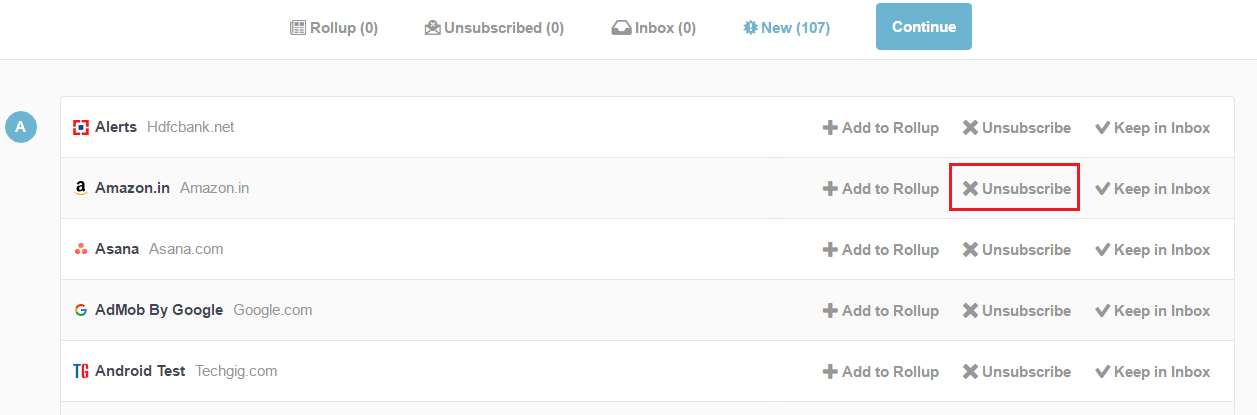Click the Google logo beside AdMob
This screenshot has height=415, width=1257.
pyautogui.click(x=81, y=310)
